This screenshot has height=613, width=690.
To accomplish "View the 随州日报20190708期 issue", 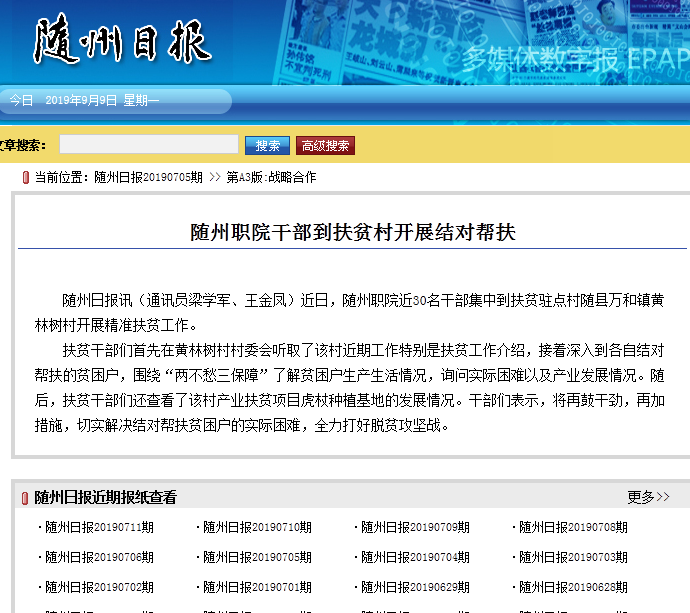I will (573, 527).
